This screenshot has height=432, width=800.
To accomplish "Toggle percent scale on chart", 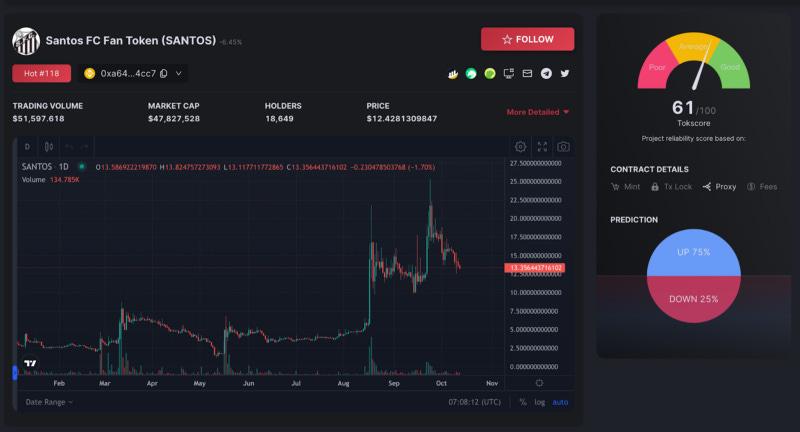I will click(x=523, y=402).
